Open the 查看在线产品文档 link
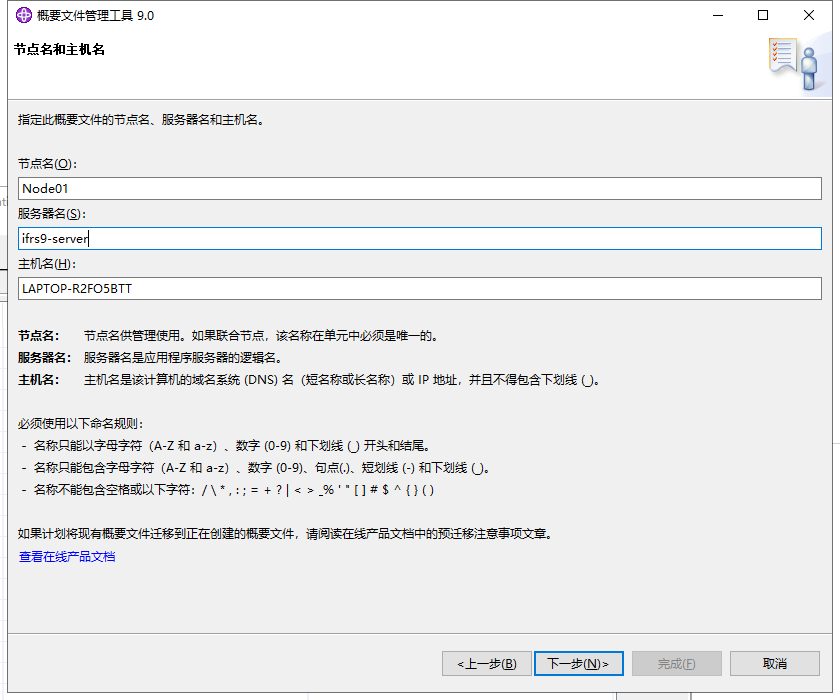The image size is (840, 700). click(x=67, y=556)
